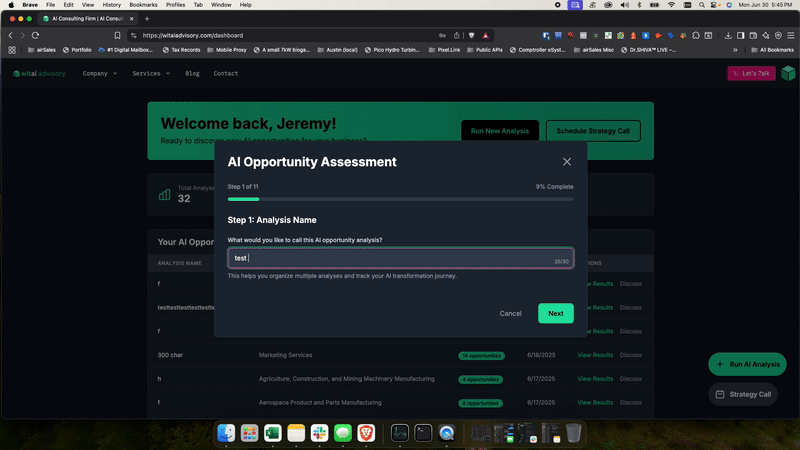This screenshot has width=800, height=450.
Task: Select the AI Consulting Firm browser tab
Action: 87,19
